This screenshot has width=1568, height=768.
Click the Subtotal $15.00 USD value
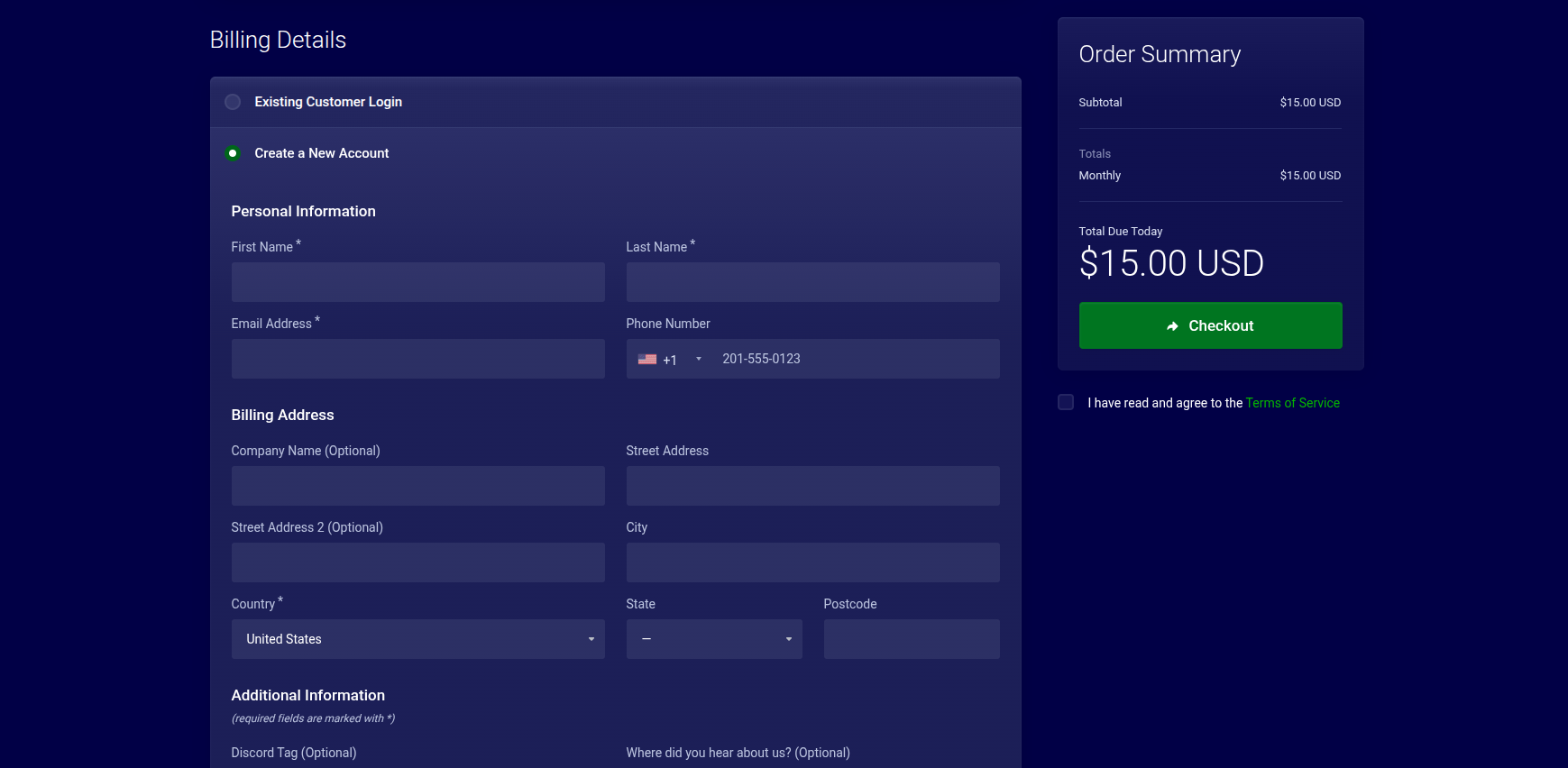tap(1310, 103)
